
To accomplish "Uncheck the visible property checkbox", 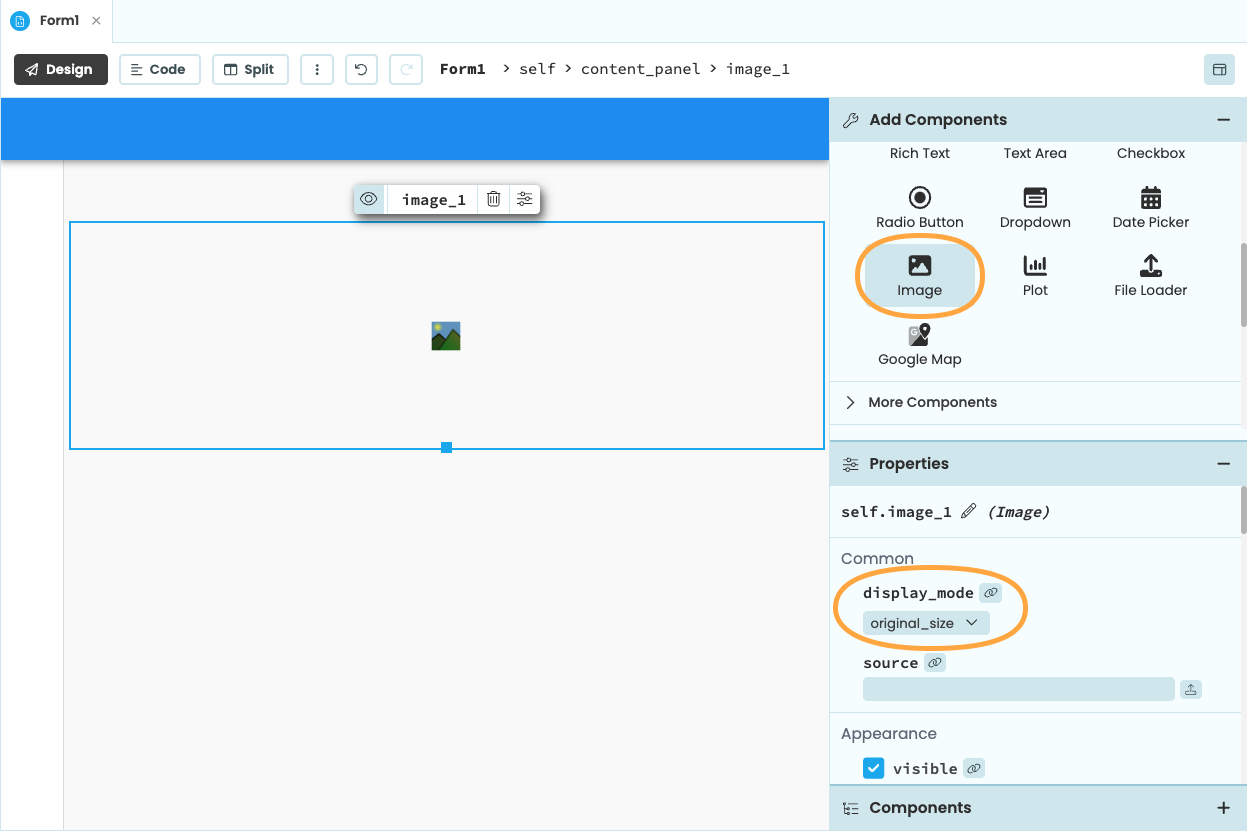I will click(x=873, y=768).
